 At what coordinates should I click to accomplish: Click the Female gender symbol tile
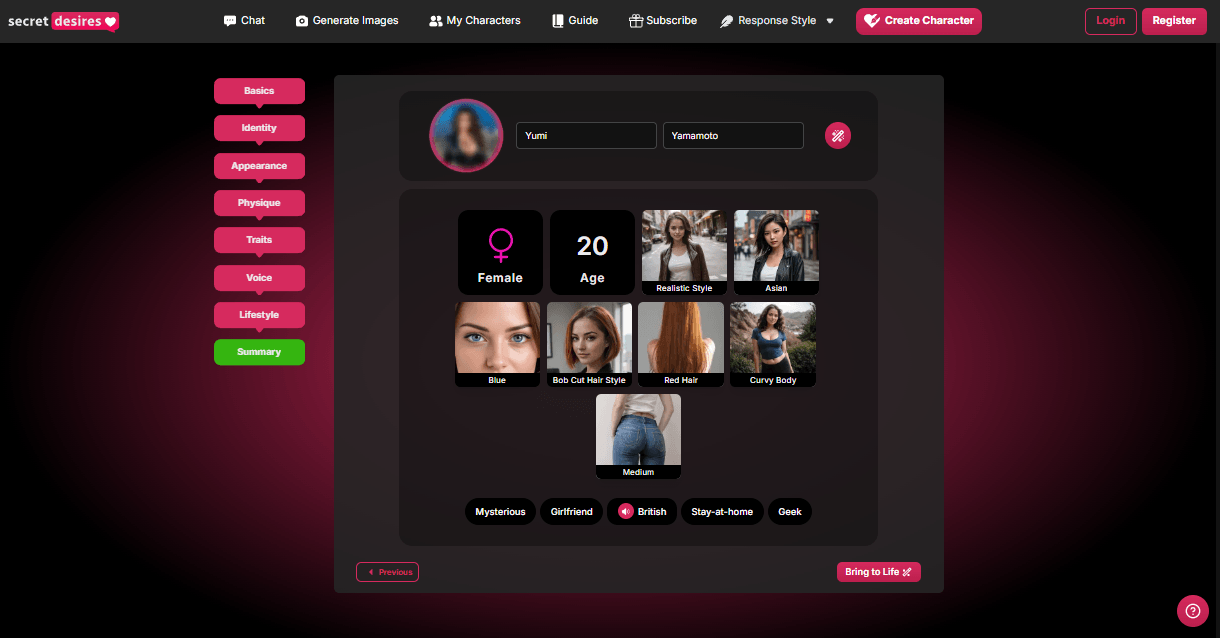pos(500,252)
